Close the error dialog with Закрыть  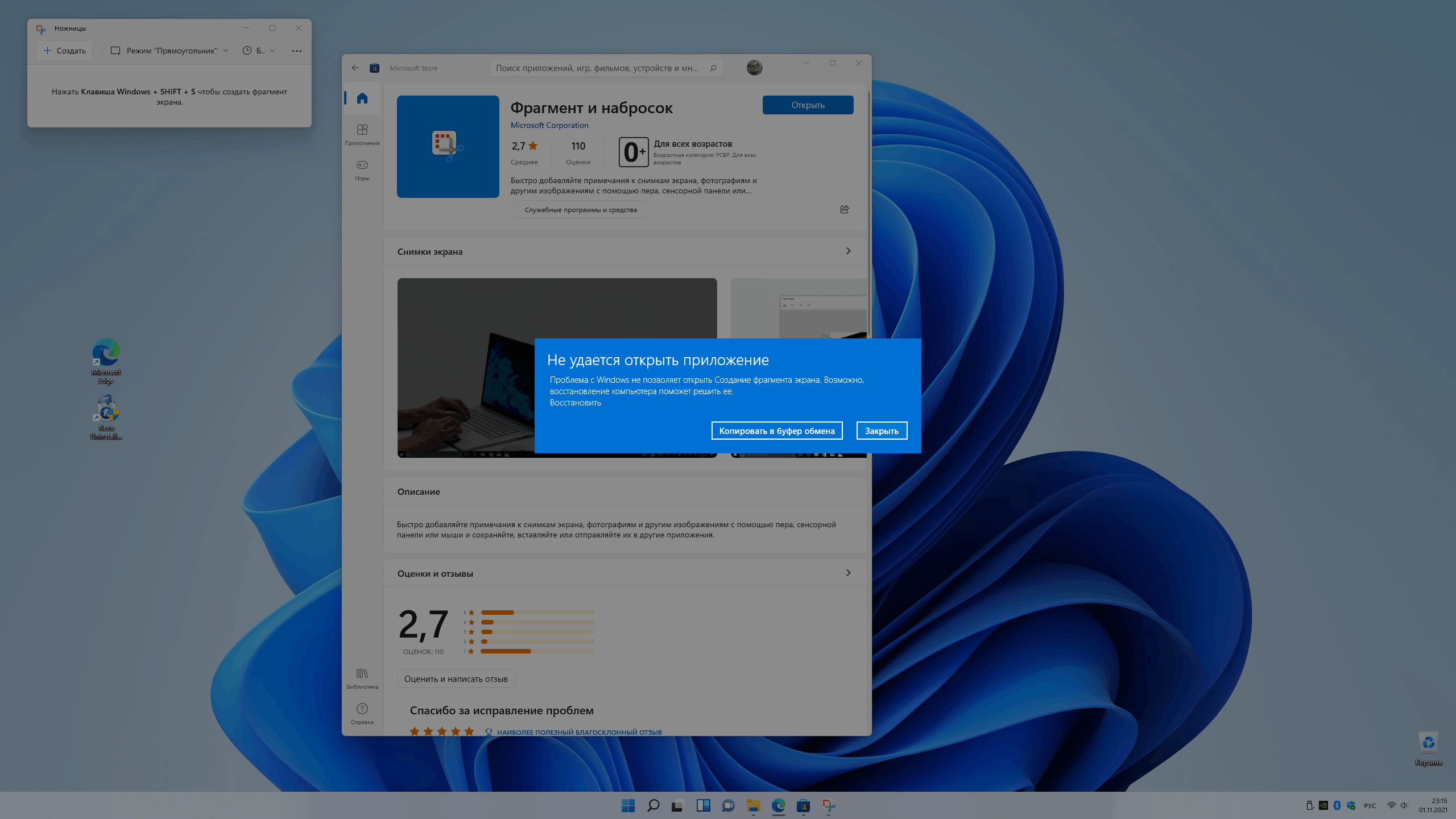[882, 431]
